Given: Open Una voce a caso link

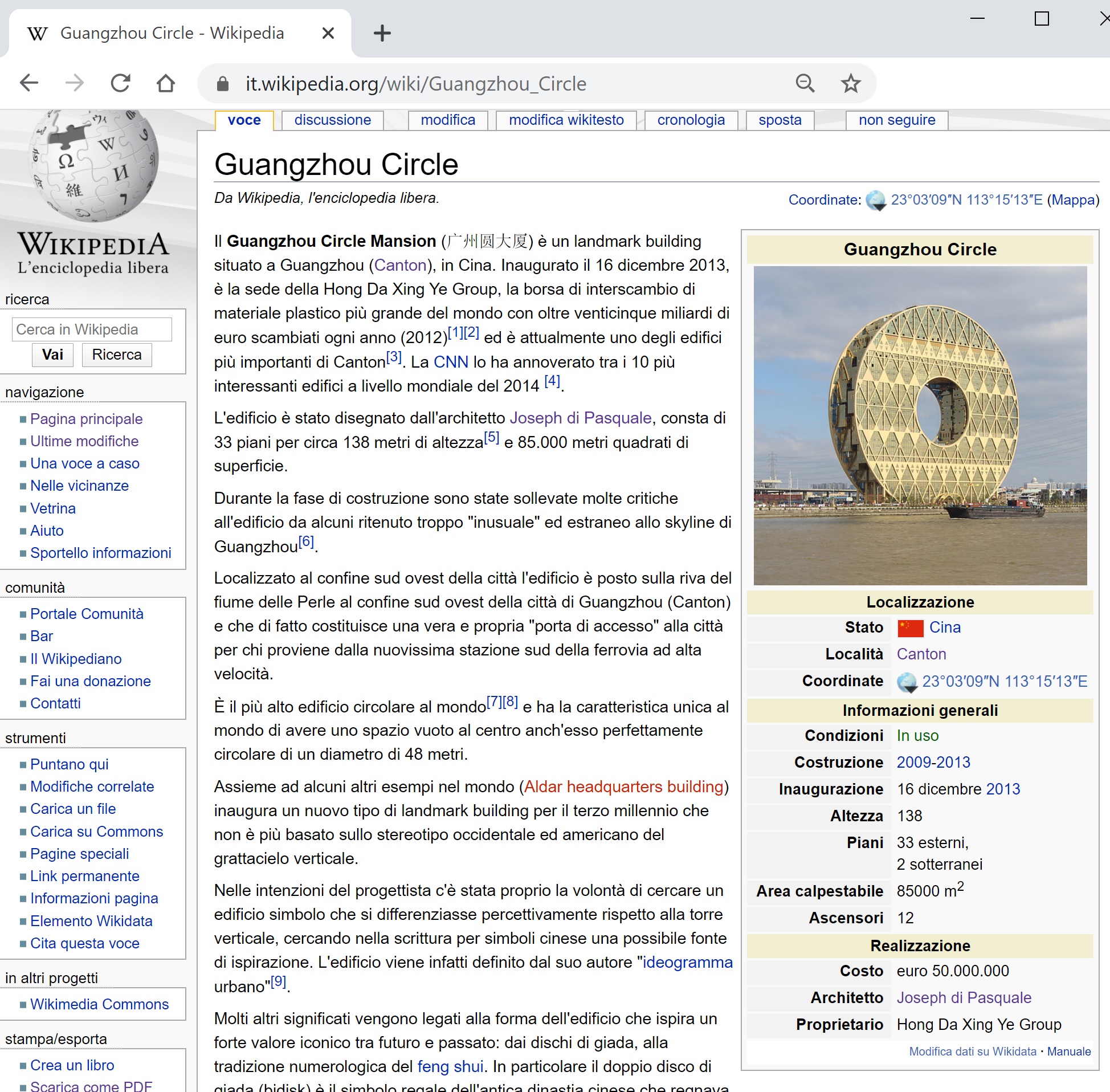Looking at the screenshot, I should (85, 463).
